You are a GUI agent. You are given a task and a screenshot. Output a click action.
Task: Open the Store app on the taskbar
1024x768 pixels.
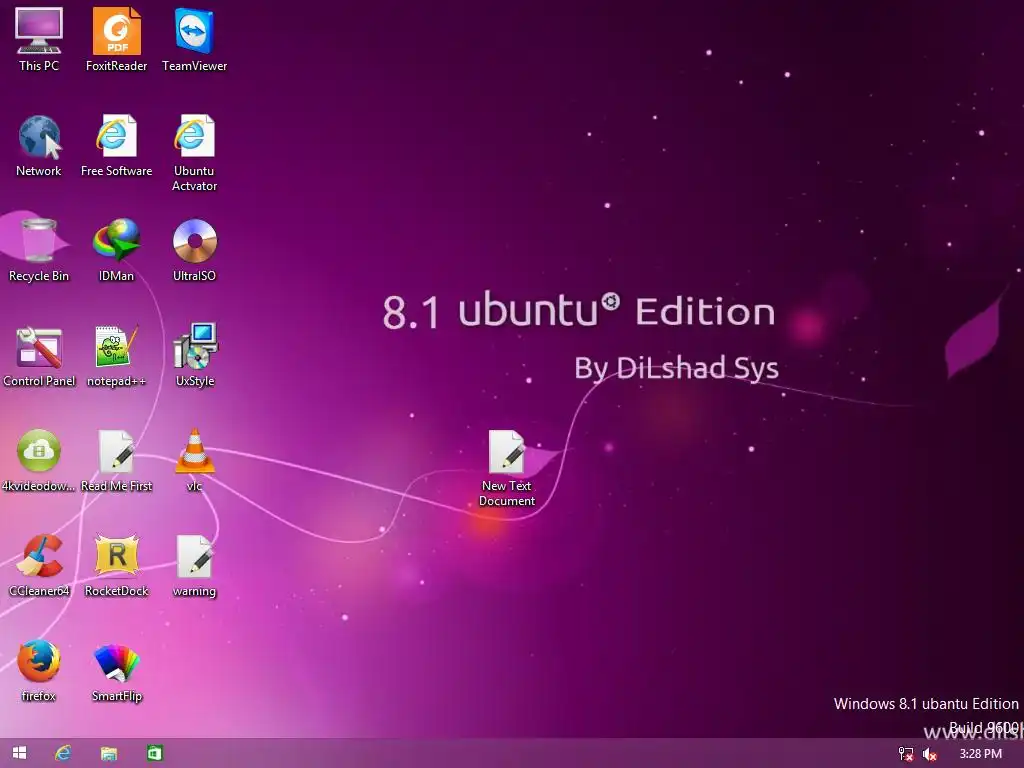(x=154, y=753)
